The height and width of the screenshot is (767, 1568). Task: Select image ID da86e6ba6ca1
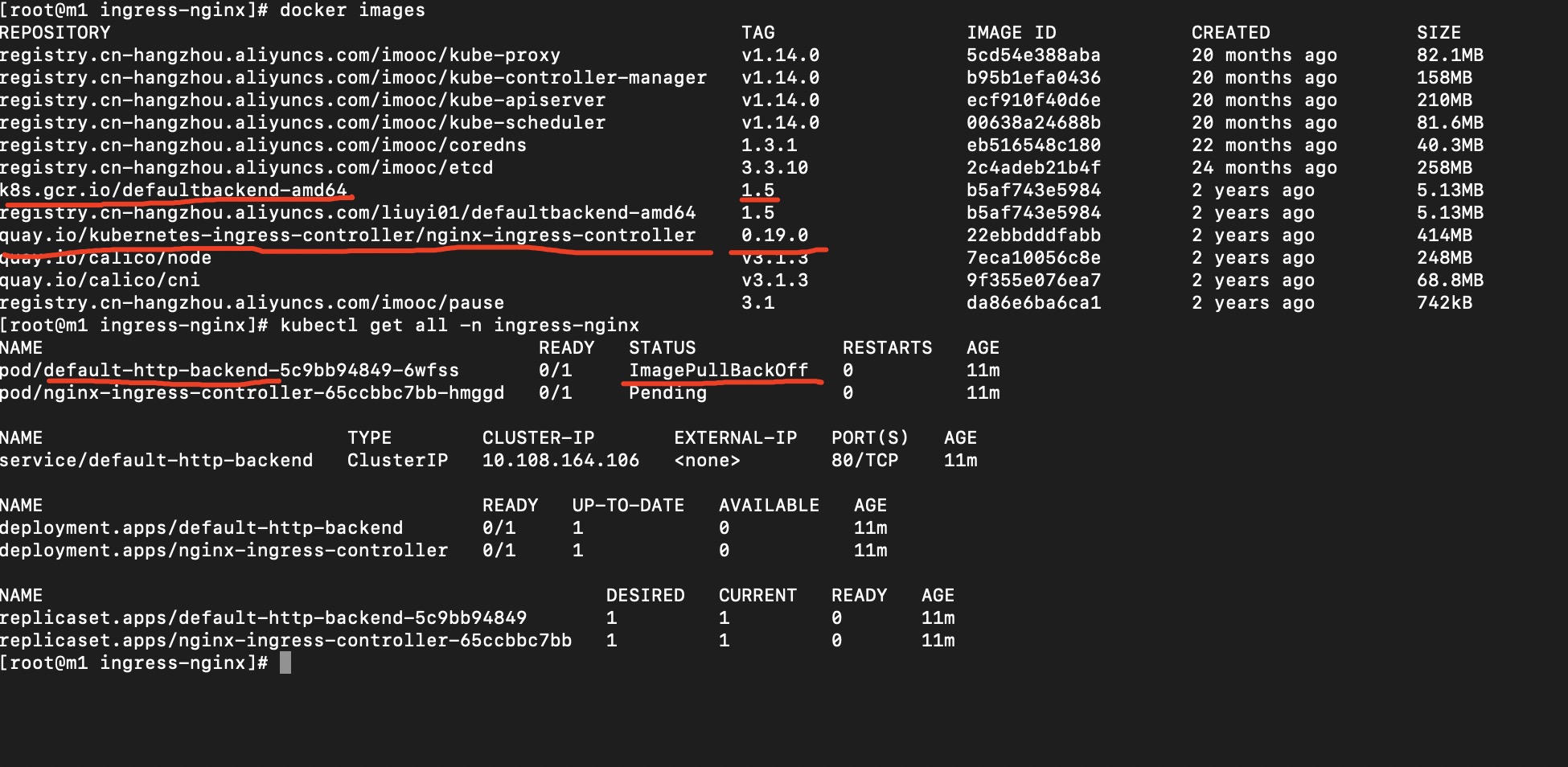click(x=1033, y=303)
